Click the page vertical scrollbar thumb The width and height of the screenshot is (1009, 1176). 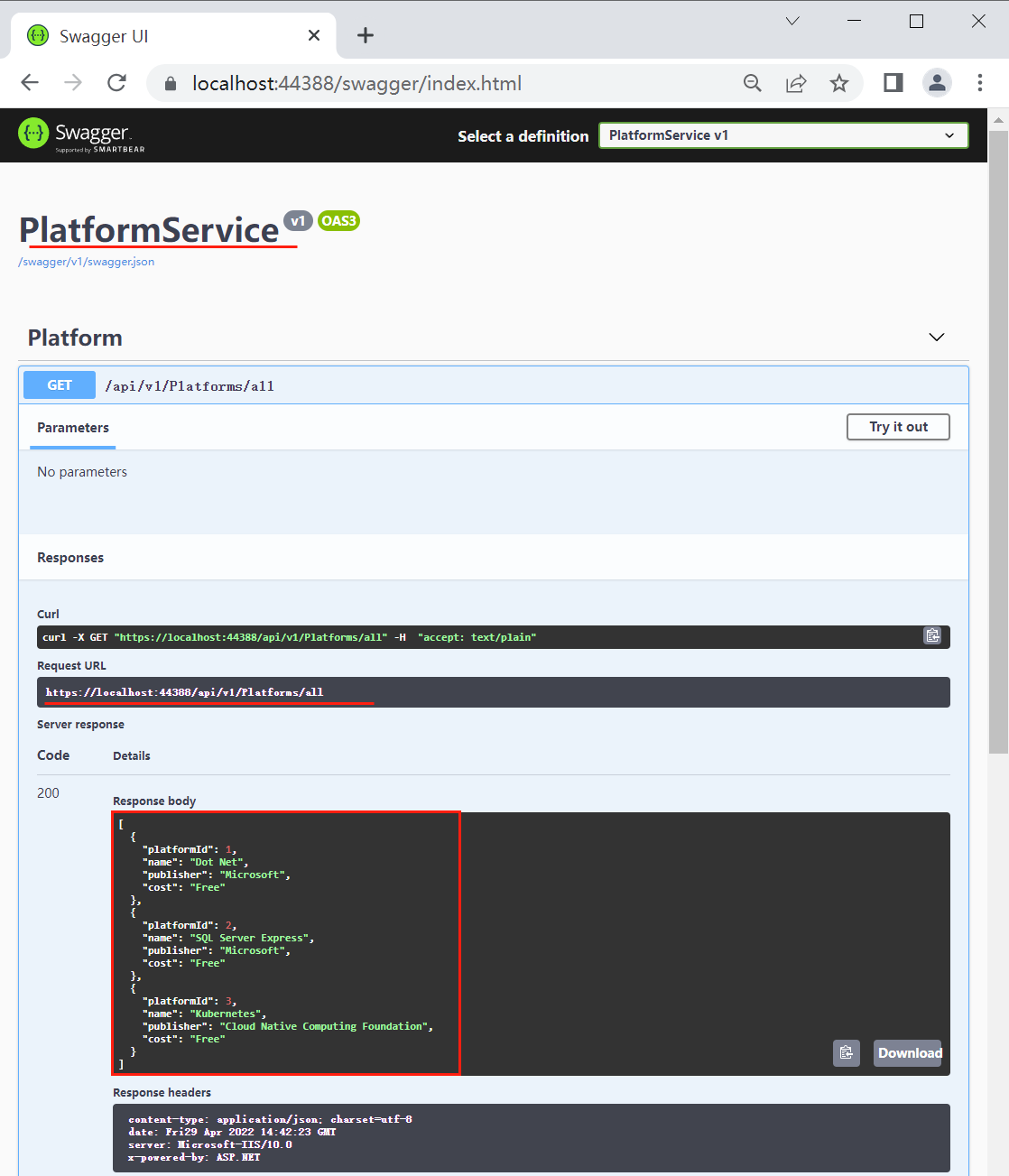tap(998, 442)
